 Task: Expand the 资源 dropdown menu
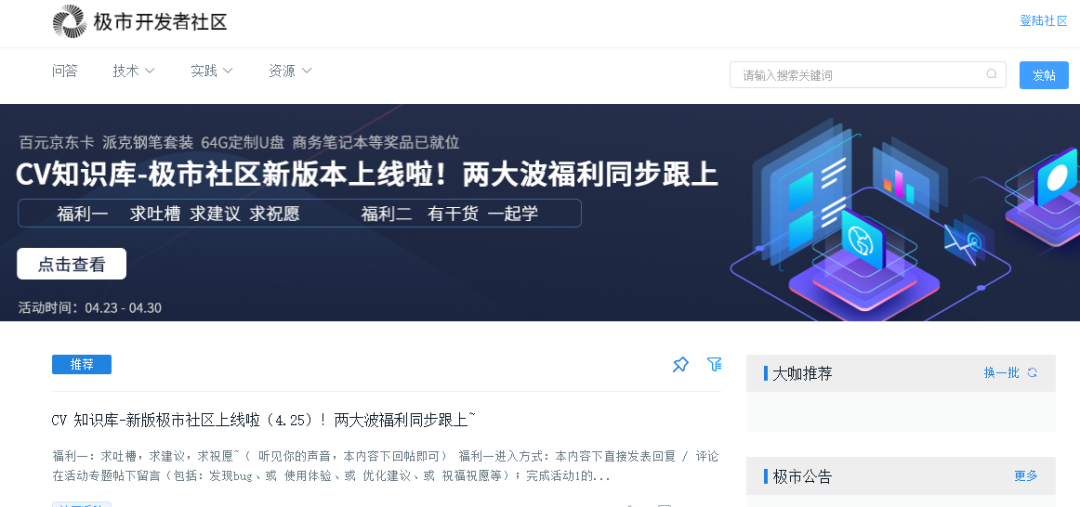pos(290,70)
